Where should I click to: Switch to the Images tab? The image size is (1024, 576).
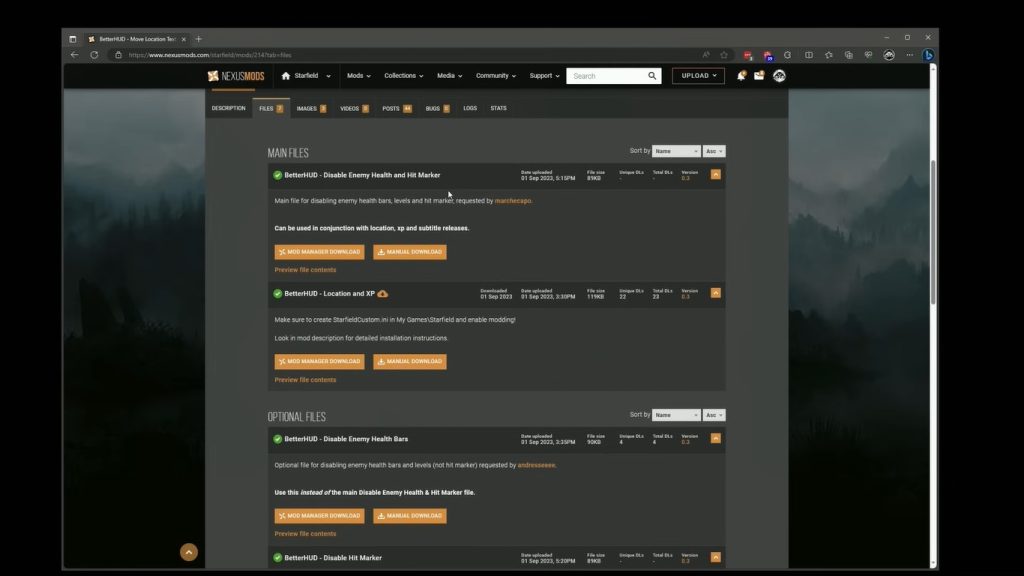click(x=306, y=108)
